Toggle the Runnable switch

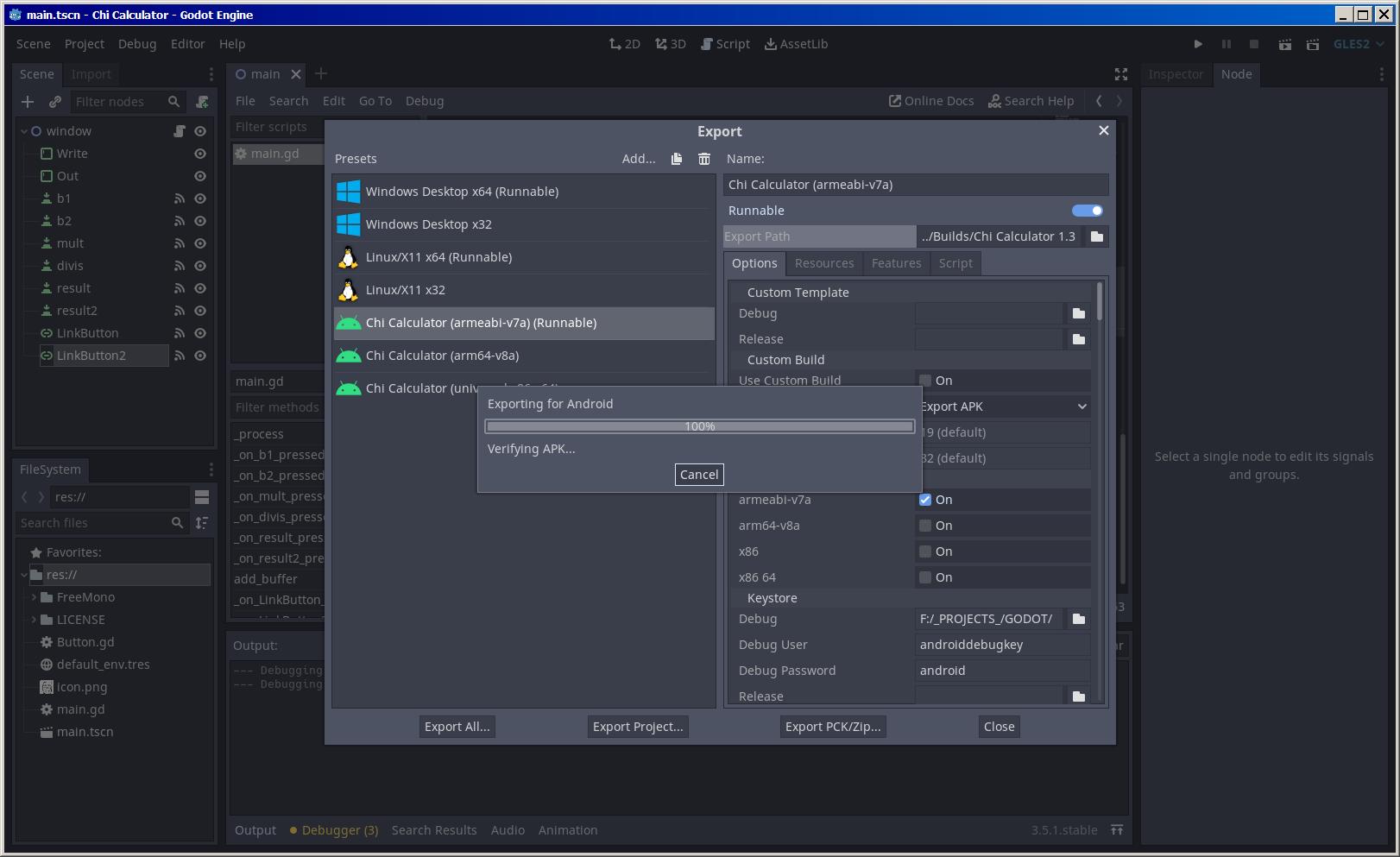pos(1087,211)
